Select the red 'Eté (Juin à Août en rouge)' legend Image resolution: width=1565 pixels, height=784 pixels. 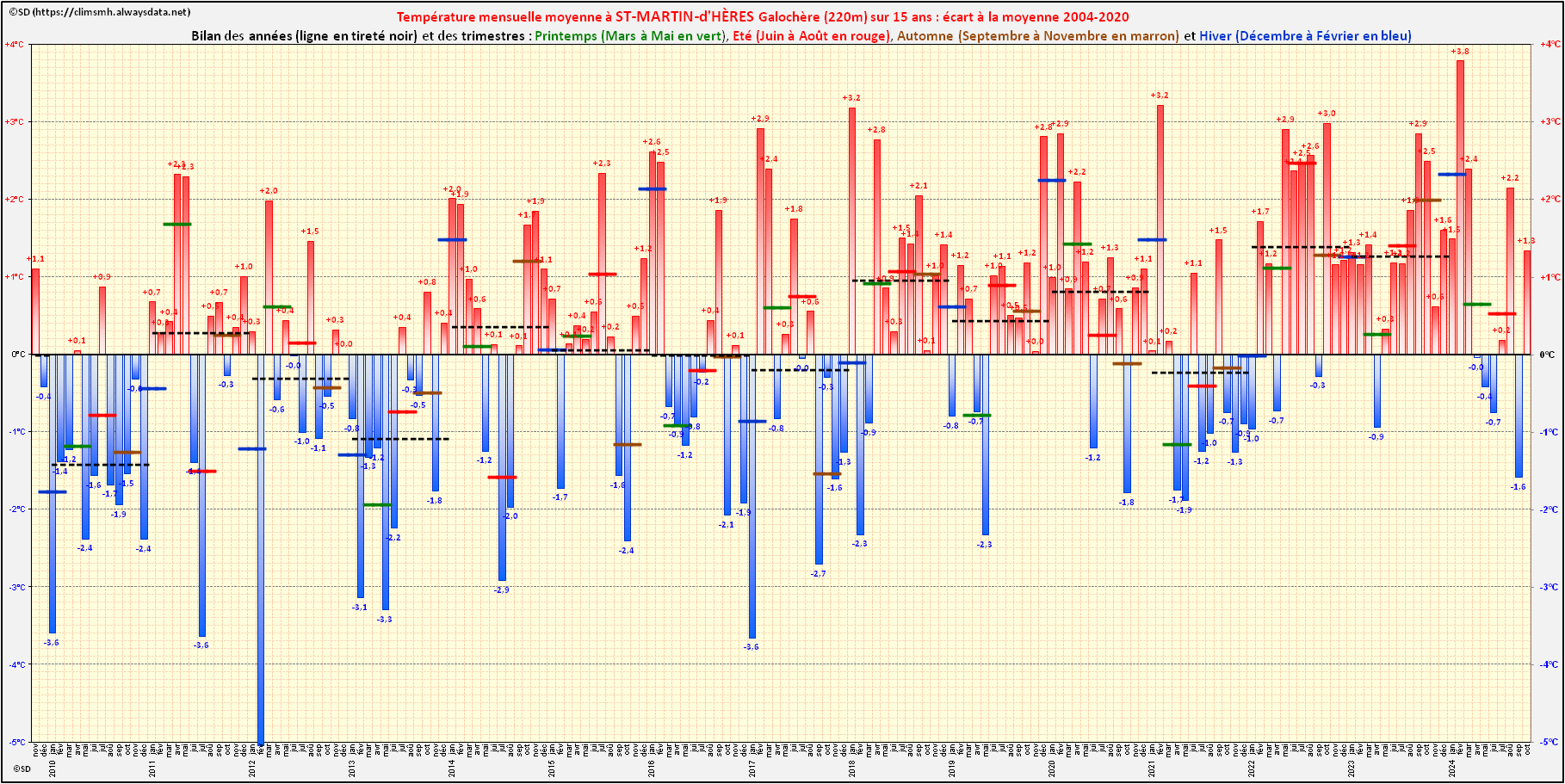[811, 36]
